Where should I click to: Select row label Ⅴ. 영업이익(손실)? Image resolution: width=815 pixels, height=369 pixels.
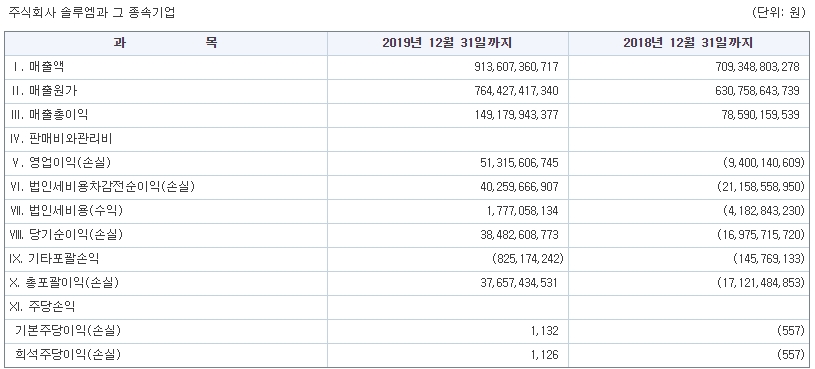[x=61, y=163]
